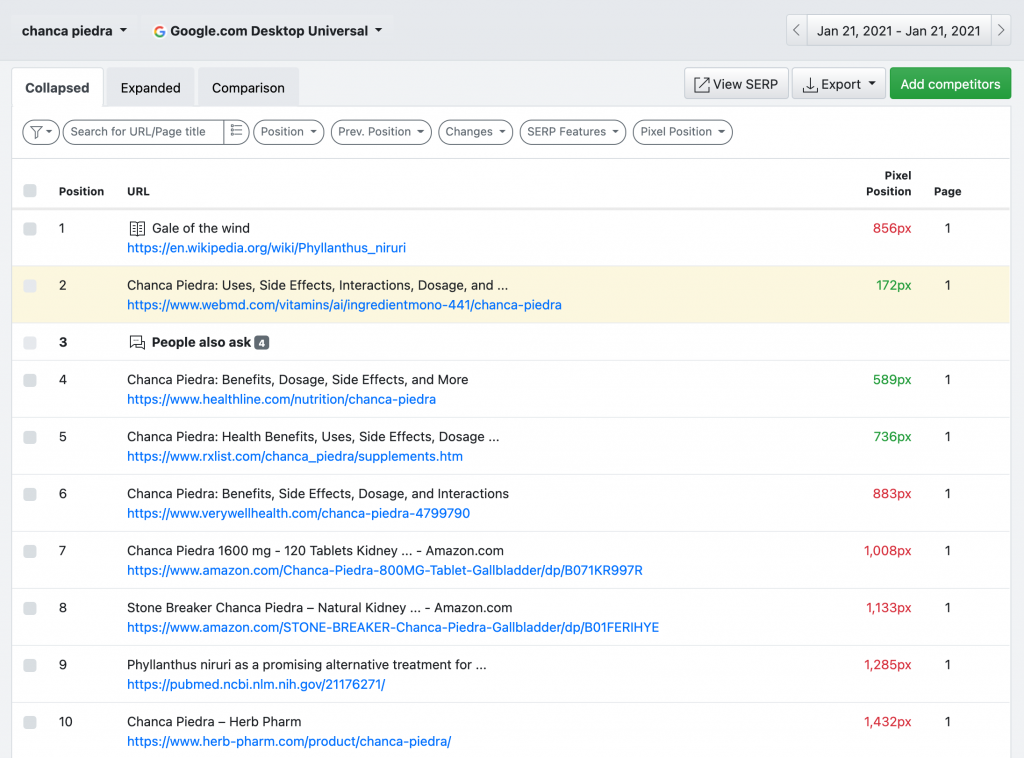Click the Google logo icon

tap(159, 31)
